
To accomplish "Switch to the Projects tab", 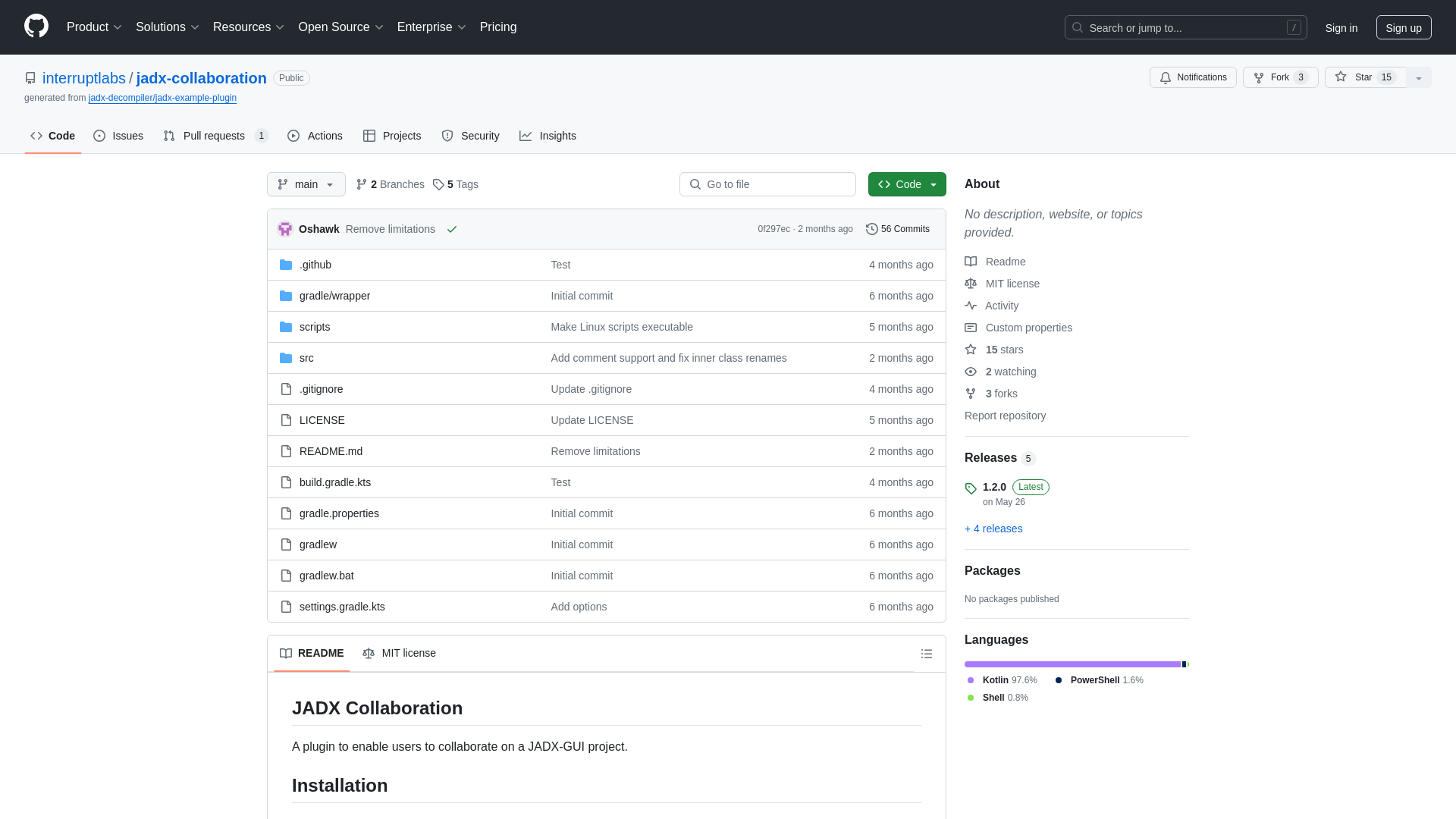I will pos(392,136).
